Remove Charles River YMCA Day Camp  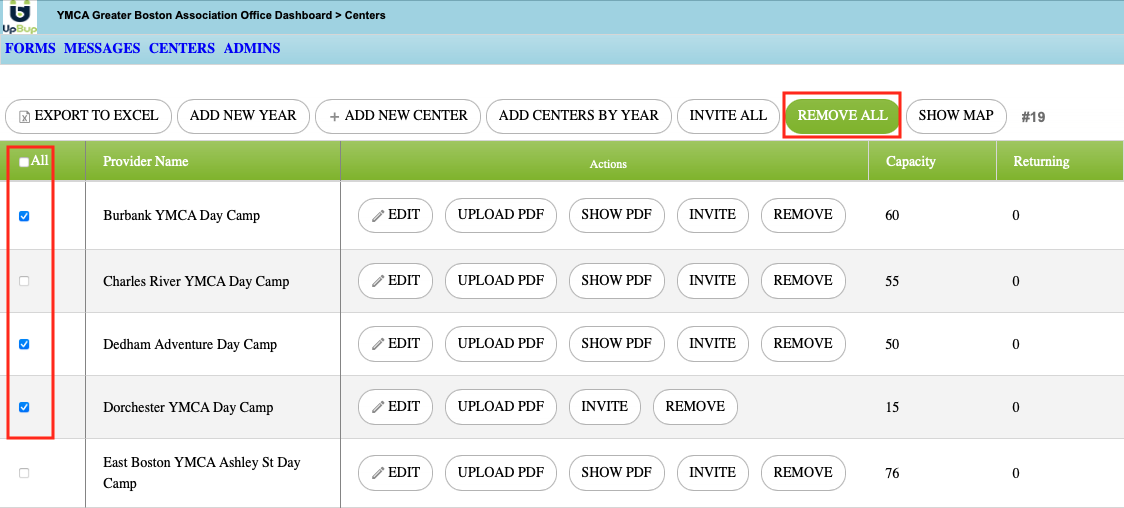pyautogui.click(x=803, y=281)
